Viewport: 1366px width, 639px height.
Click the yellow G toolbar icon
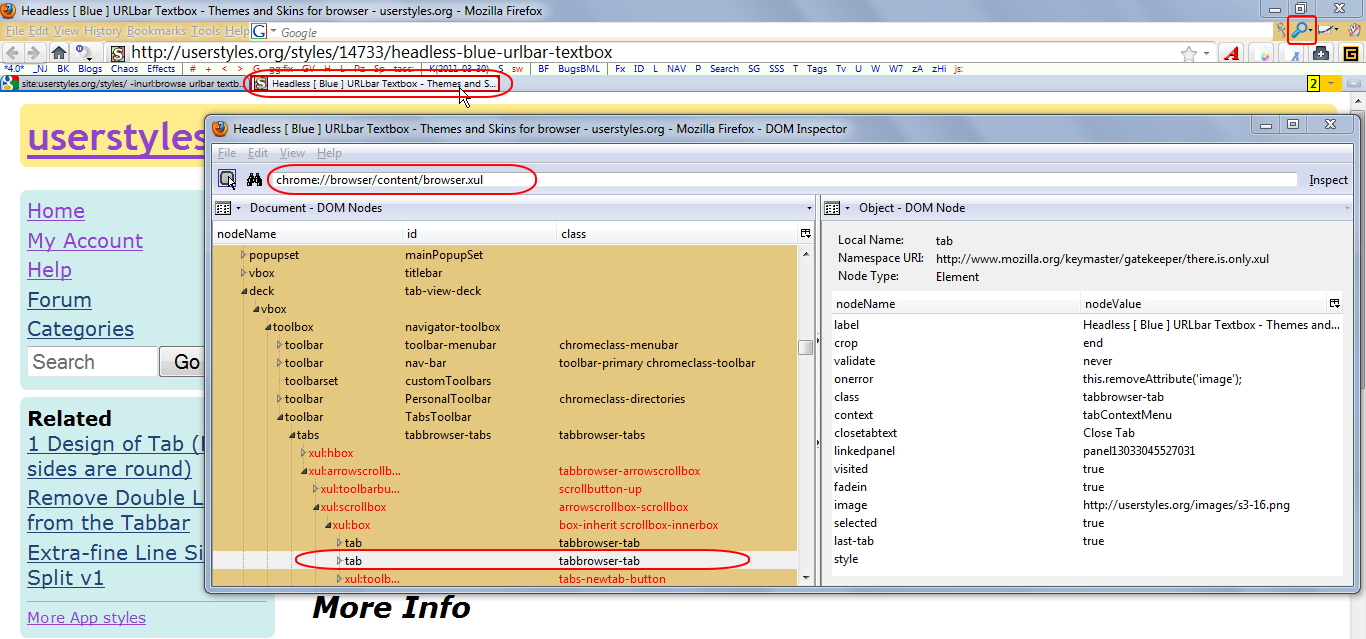pyautogui.click(x=1351, y=53)
